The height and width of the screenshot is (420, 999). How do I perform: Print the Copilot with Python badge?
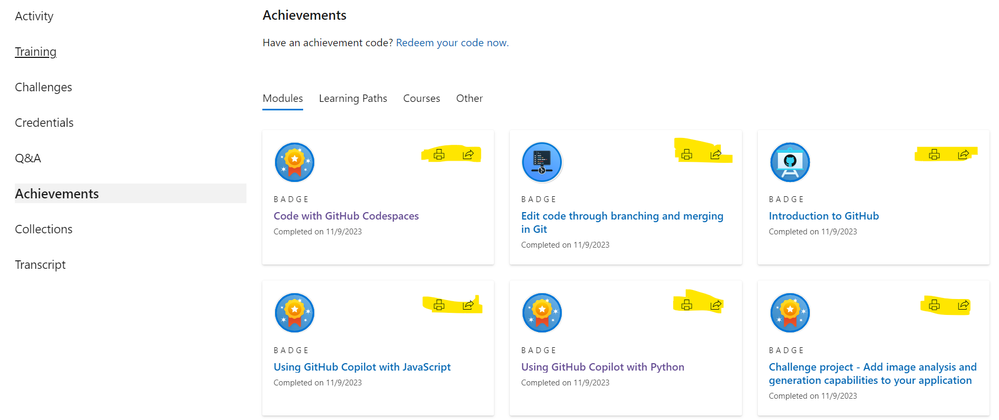[x=686, y=305]
